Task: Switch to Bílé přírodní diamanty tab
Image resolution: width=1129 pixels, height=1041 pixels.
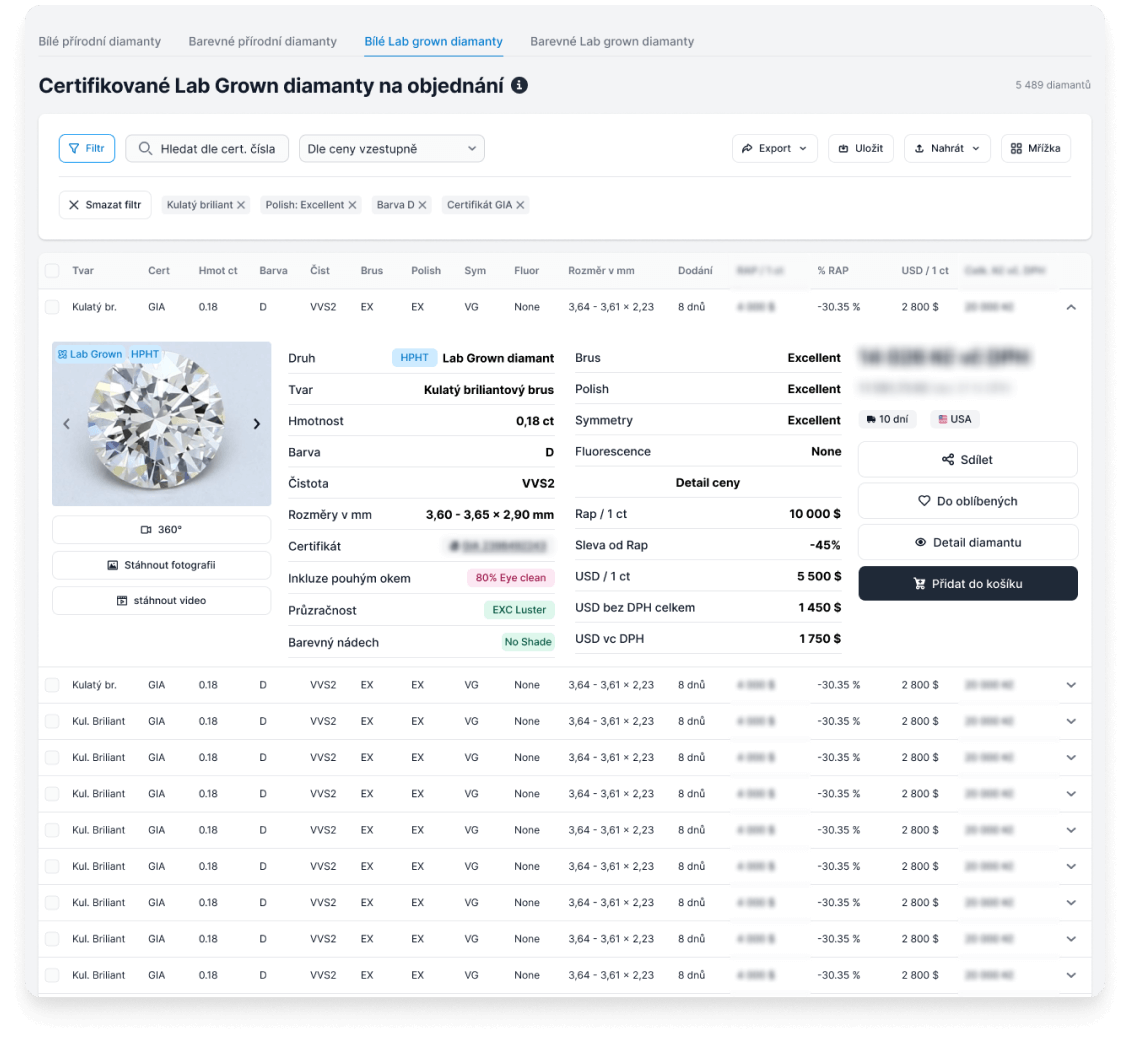Action: click(100, 42)
